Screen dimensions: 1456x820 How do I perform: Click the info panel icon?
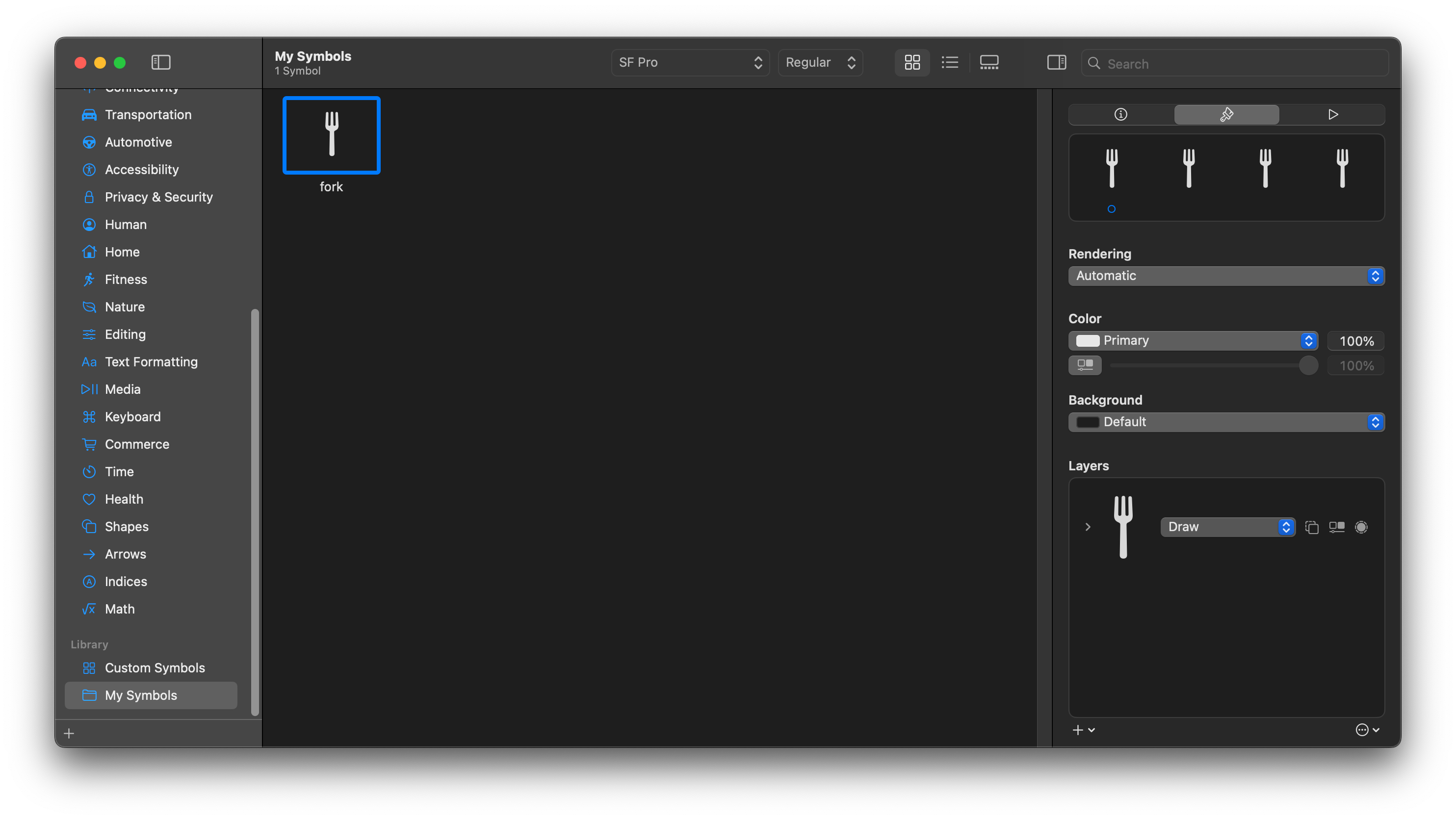(1120, 114)
